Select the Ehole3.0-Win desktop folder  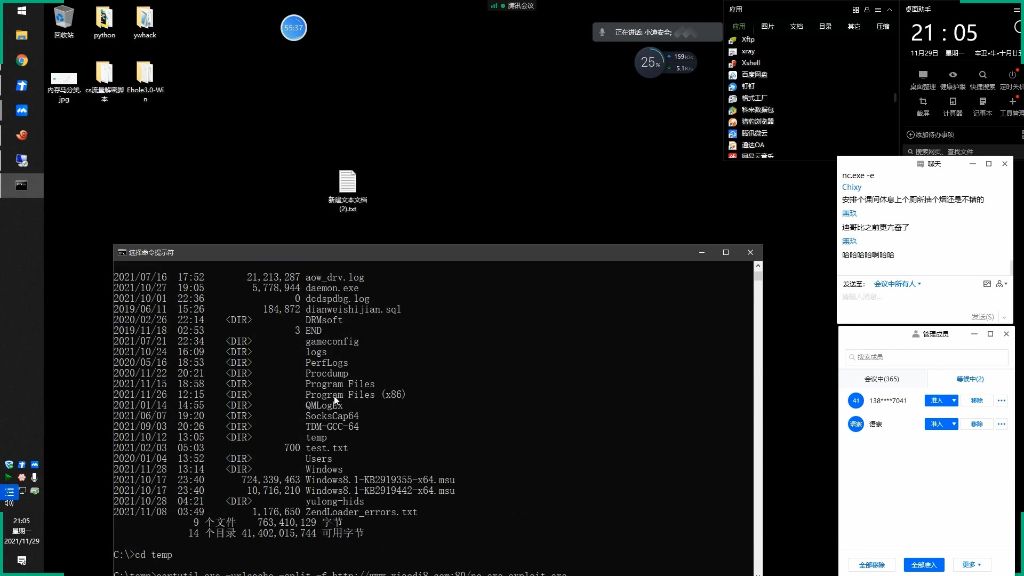144,81
